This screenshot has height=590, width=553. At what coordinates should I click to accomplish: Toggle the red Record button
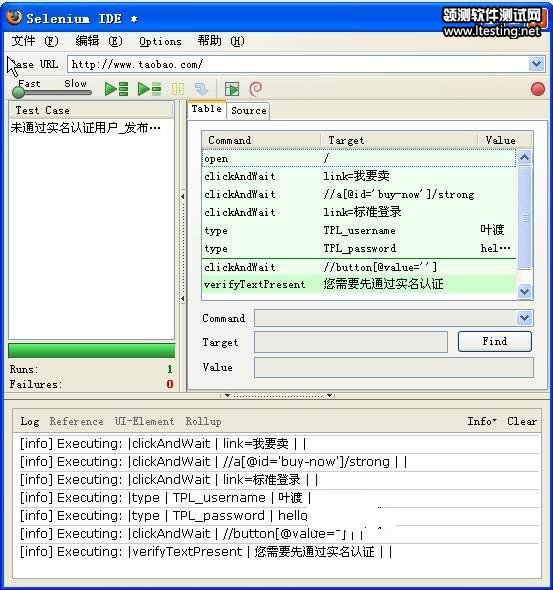pyautogui.click(x=538, y=89)
